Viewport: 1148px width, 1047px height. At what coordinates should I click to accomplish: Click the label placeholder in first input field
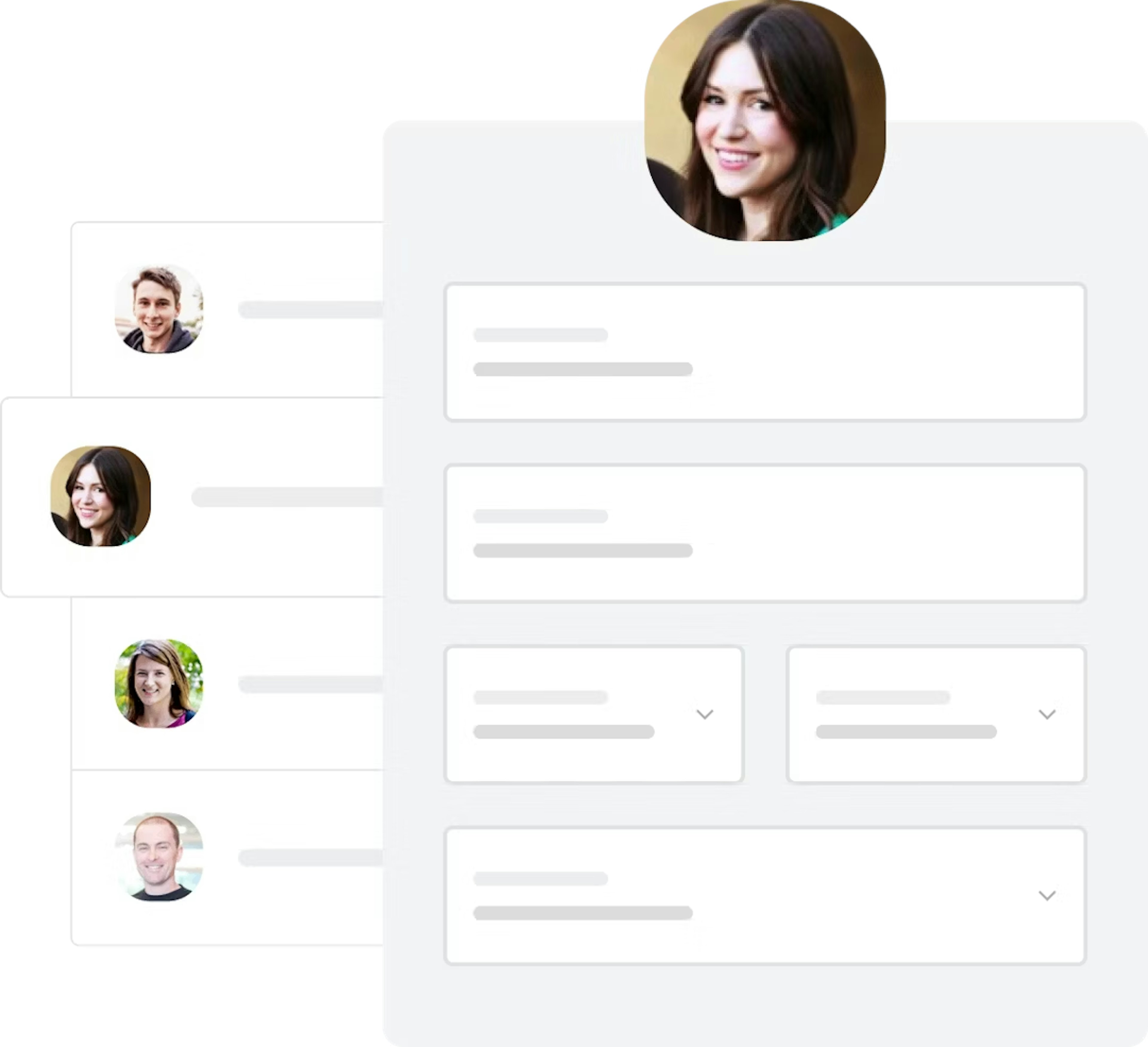point(541,335)
